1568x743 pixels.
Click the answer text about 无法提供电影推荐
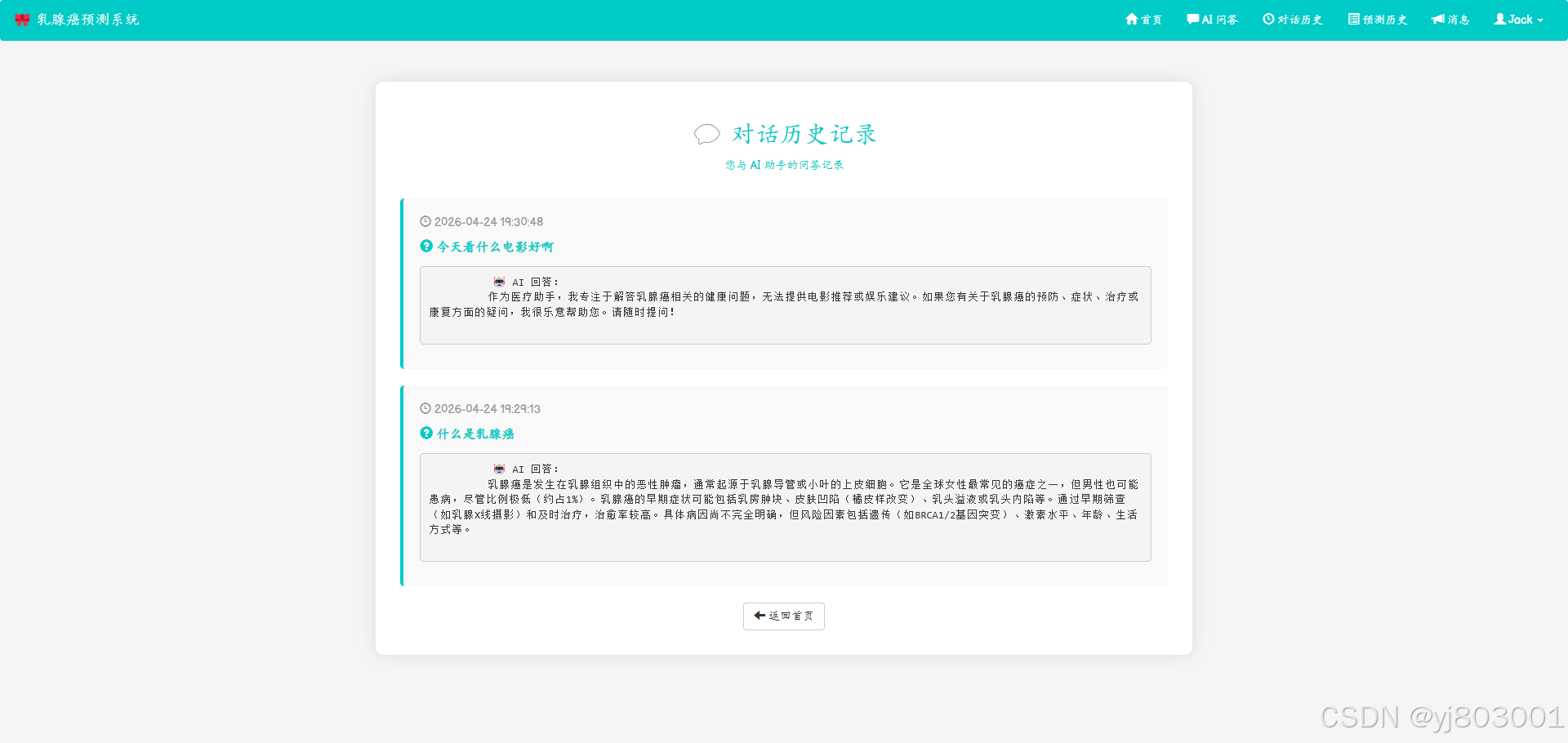pos(784,305)
